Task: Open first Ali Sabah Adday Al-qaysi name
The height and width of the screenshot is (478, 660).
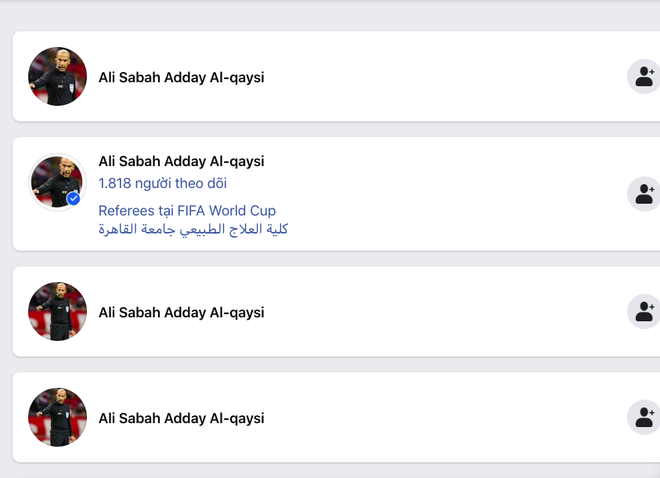Action: pyautogui.click(x=181, y=77)
